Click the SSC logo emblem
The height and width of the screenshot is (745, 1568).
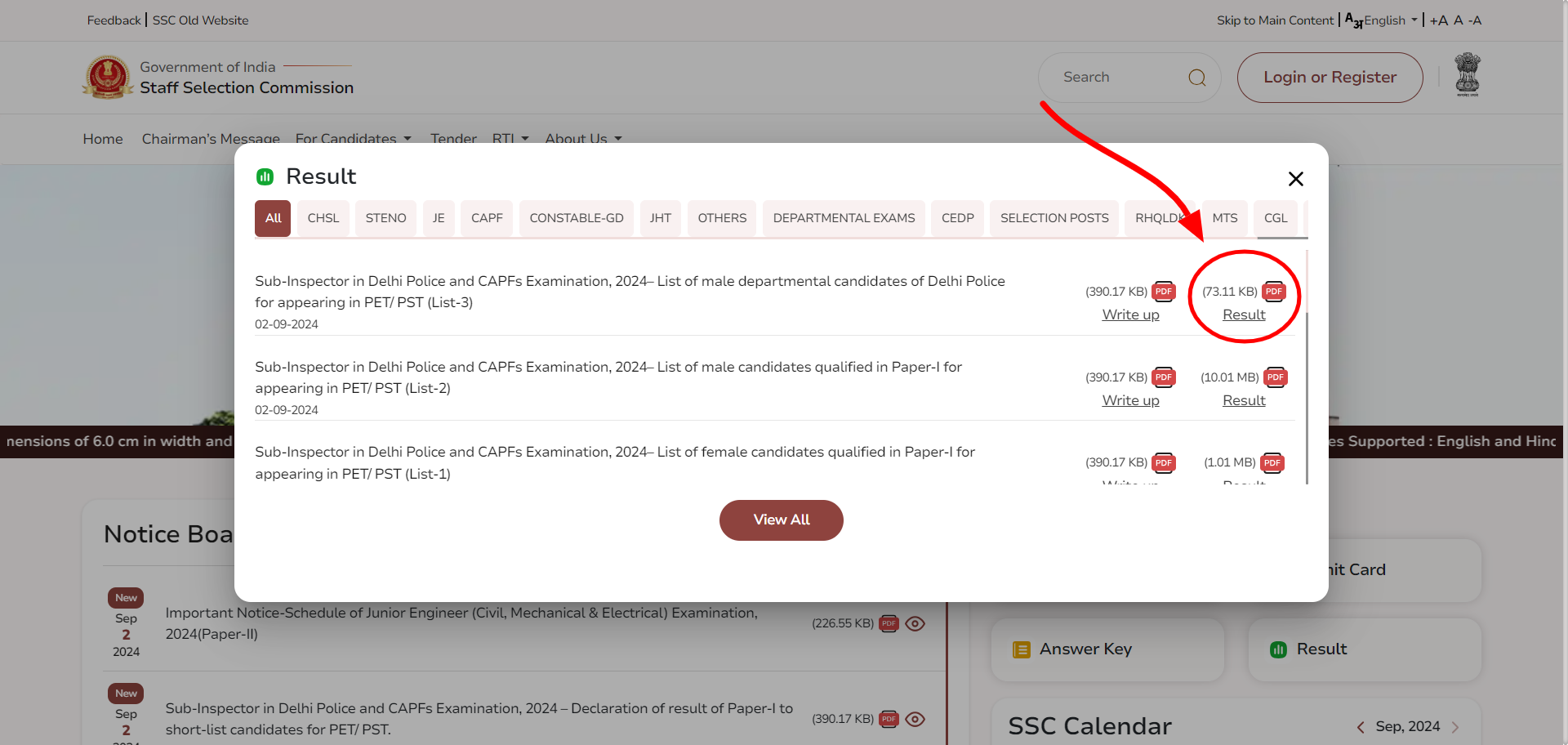pyautogui.click(x=107, y=77)
